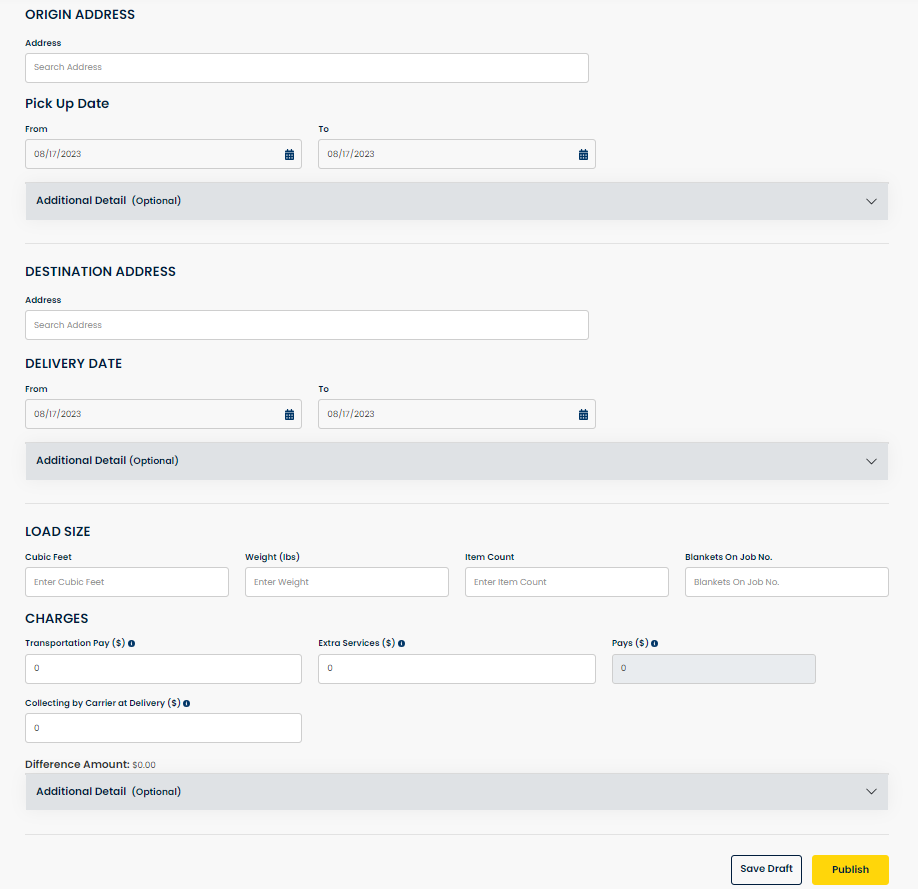Open the Delivery Date To calendar icon
Image resolution: width=918 pixels, height=889 pixels.
[x=584, y=413]
